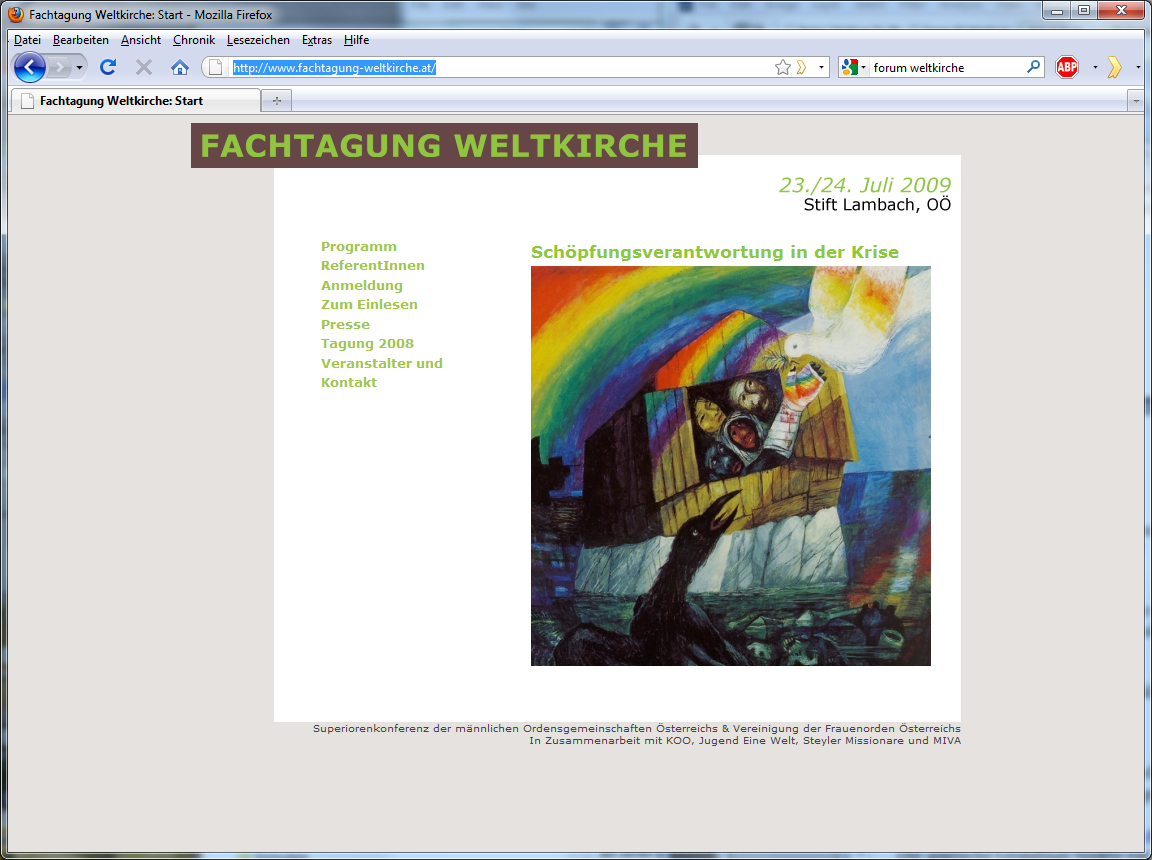The height and width of the screenshot is (860, 1152).
Task: Open the Zum Einlesen link
Action: 369,305
